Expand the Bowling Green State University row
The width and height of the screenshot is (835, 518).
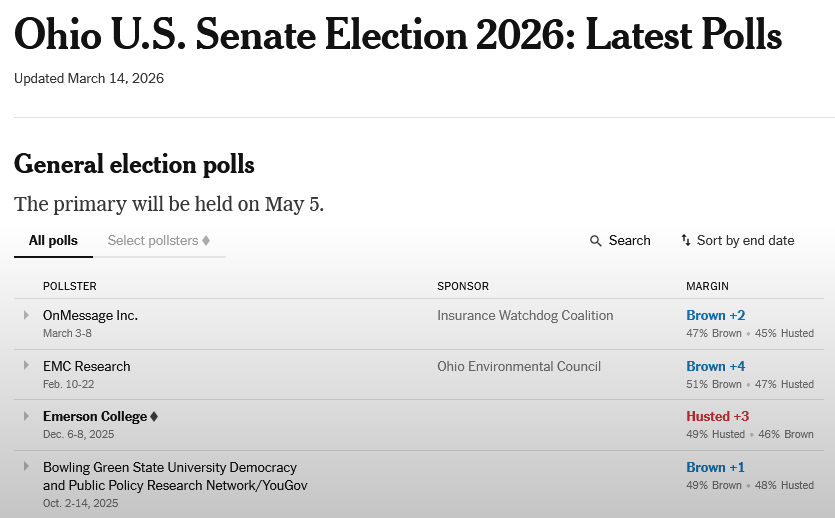pos(27,467)
